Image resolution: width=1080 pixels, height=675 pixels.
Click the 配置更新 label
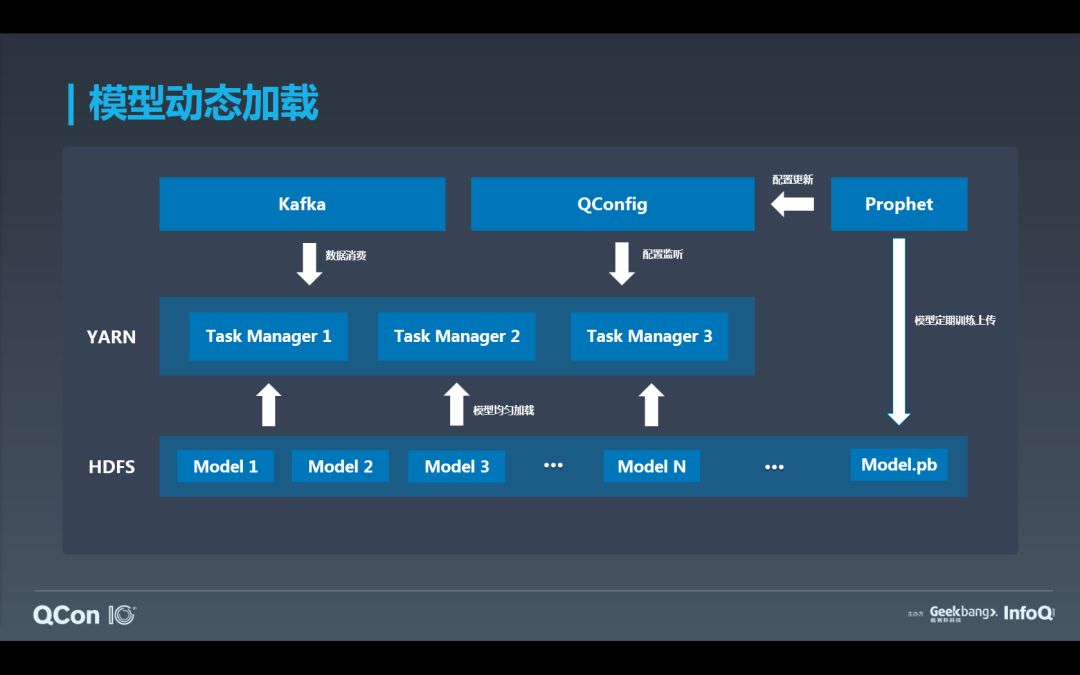coord(793,180)
